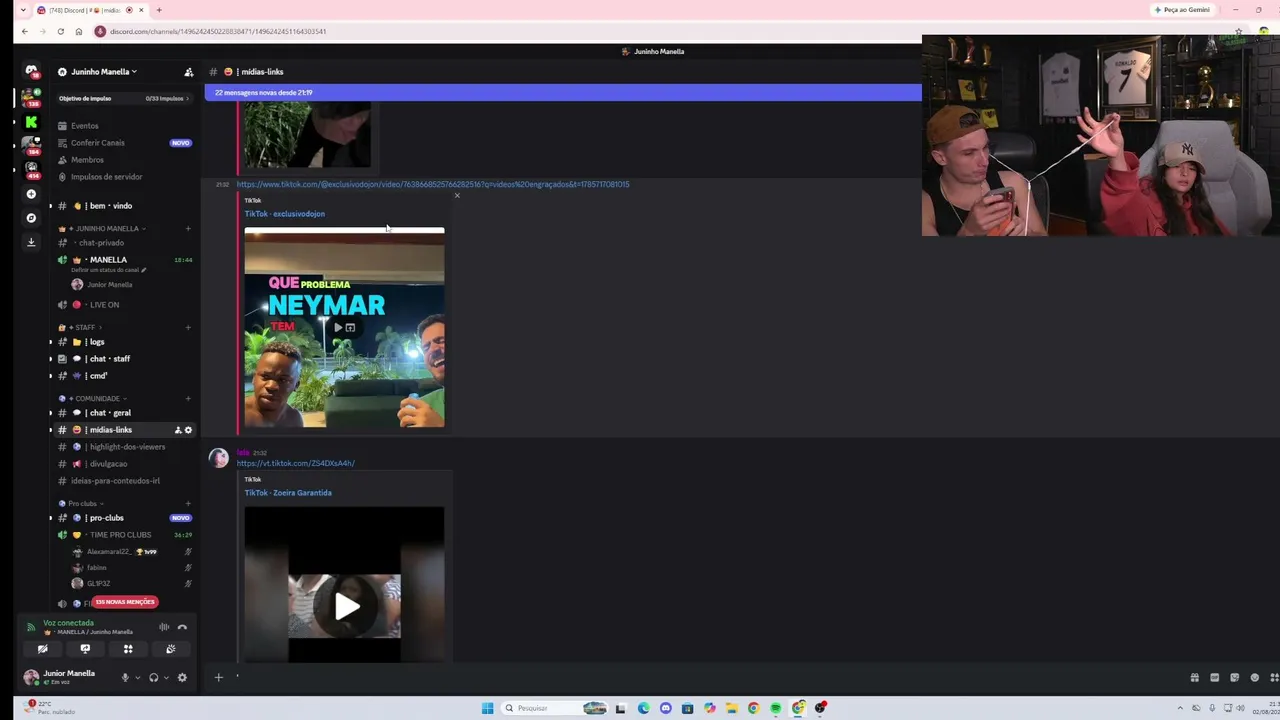
Task: Toggle camera on in voice panel
Action: click(43, 649)
